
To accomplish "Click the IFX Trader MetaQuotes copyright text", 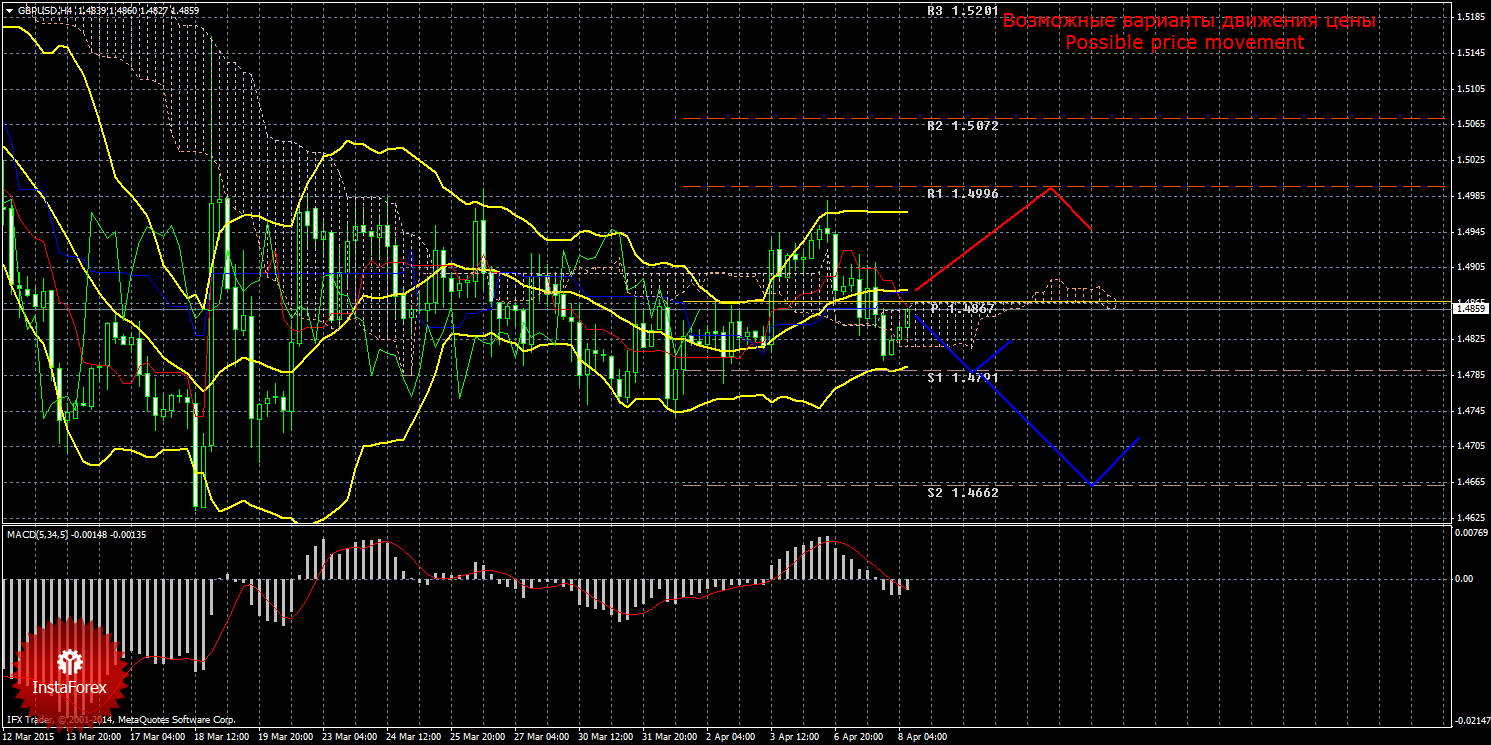I will click(120, 720).
